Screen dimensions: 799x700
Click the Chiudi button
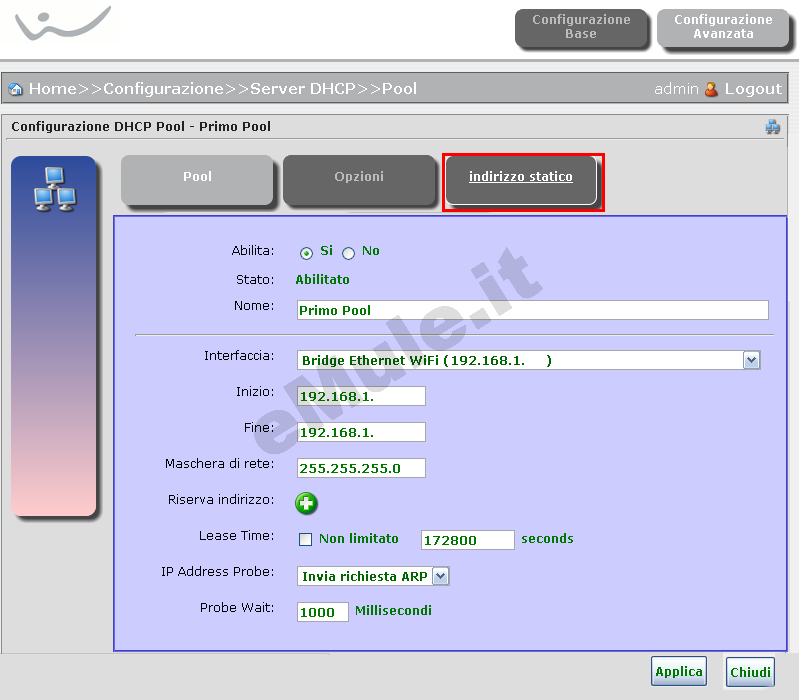click(x=750, y=672)
